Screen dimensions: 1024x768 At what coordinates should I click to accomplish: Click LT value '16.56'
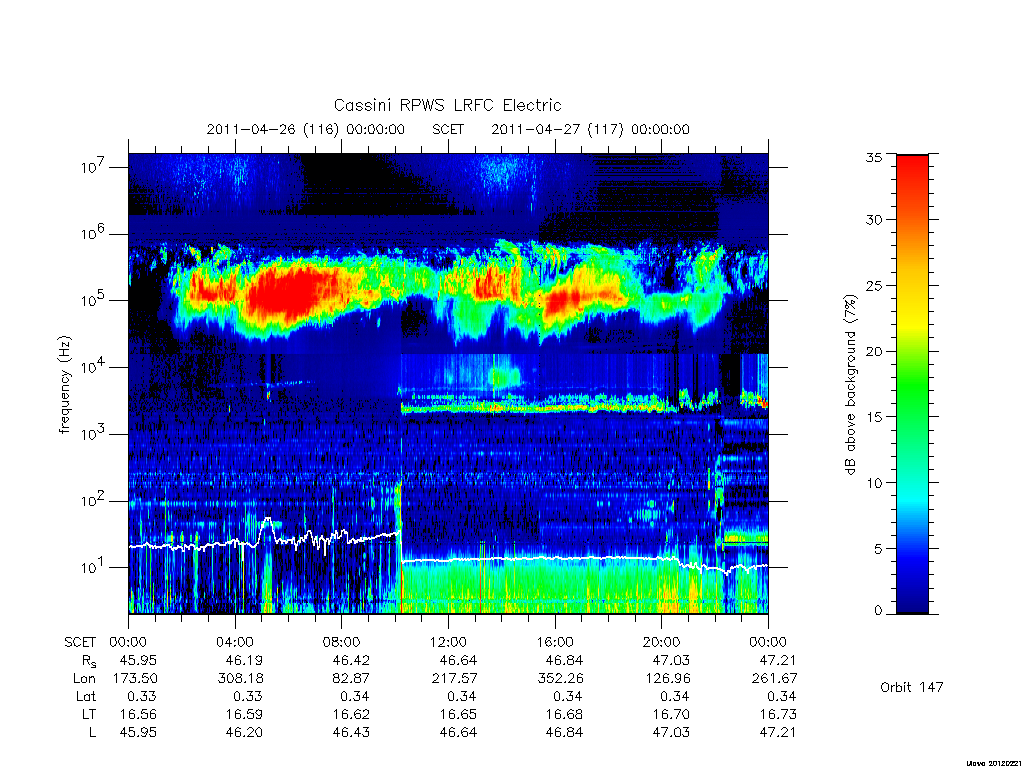pos(138,714)
